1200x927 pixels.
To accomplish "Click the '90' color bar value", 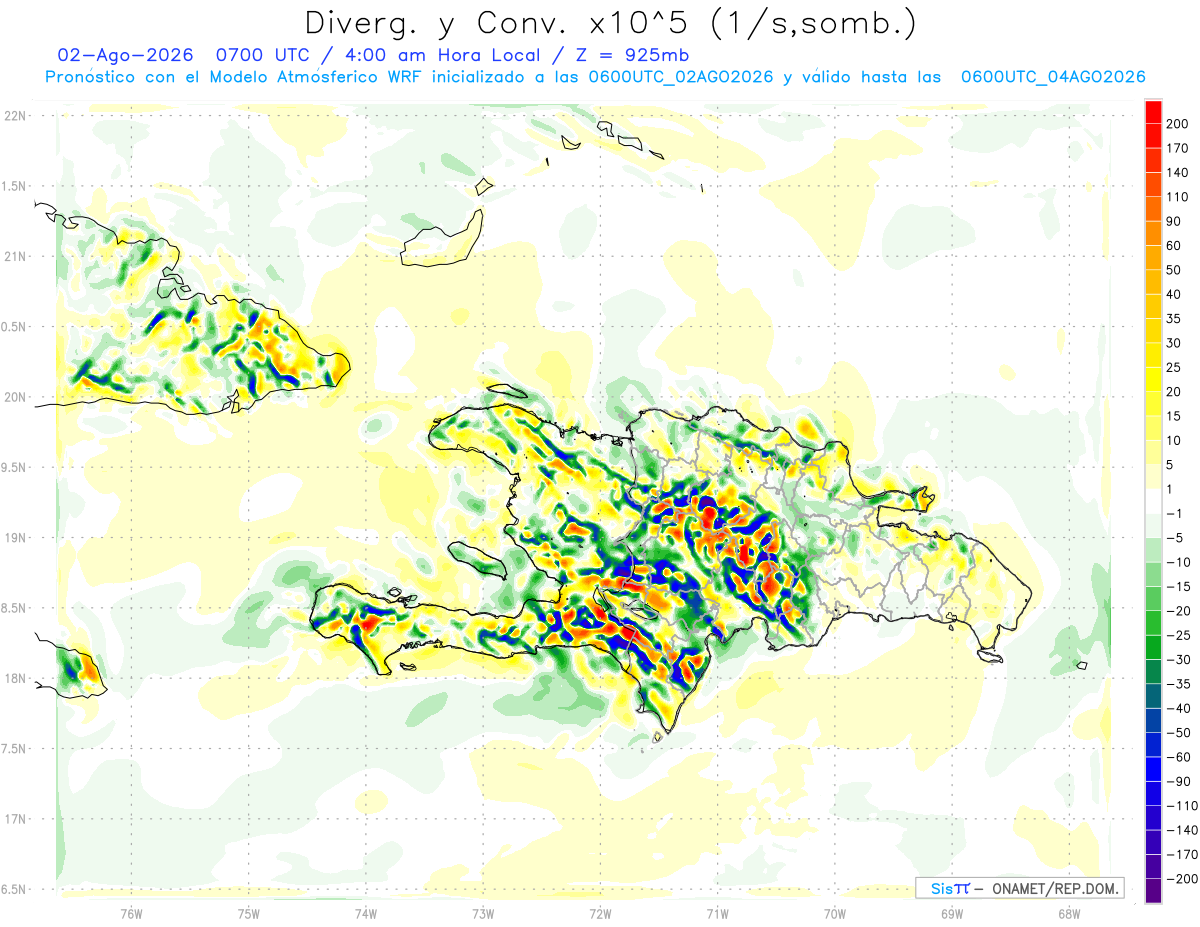I will point(1174,221).
